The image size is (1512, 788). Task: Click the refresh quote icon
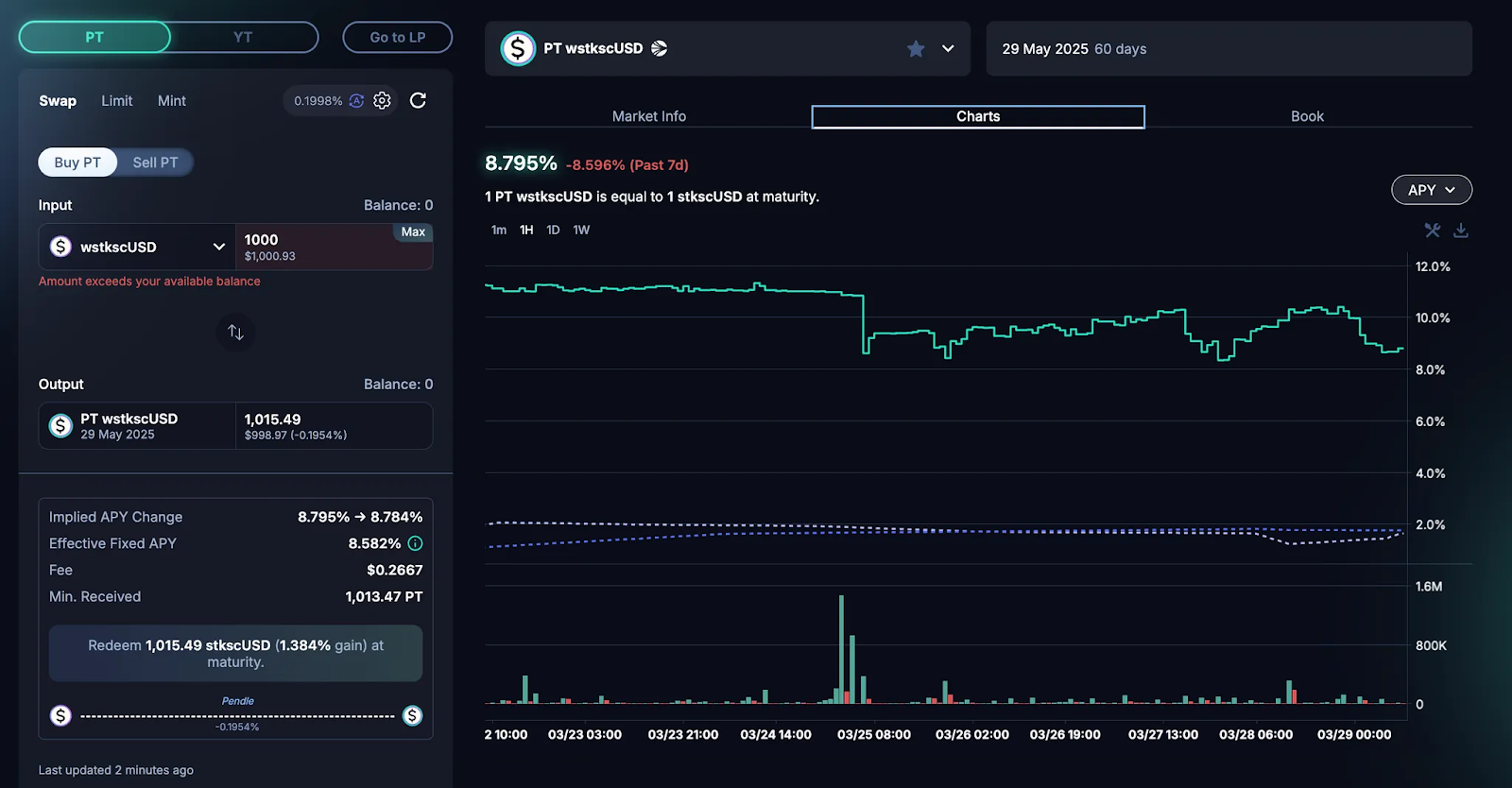418,100
